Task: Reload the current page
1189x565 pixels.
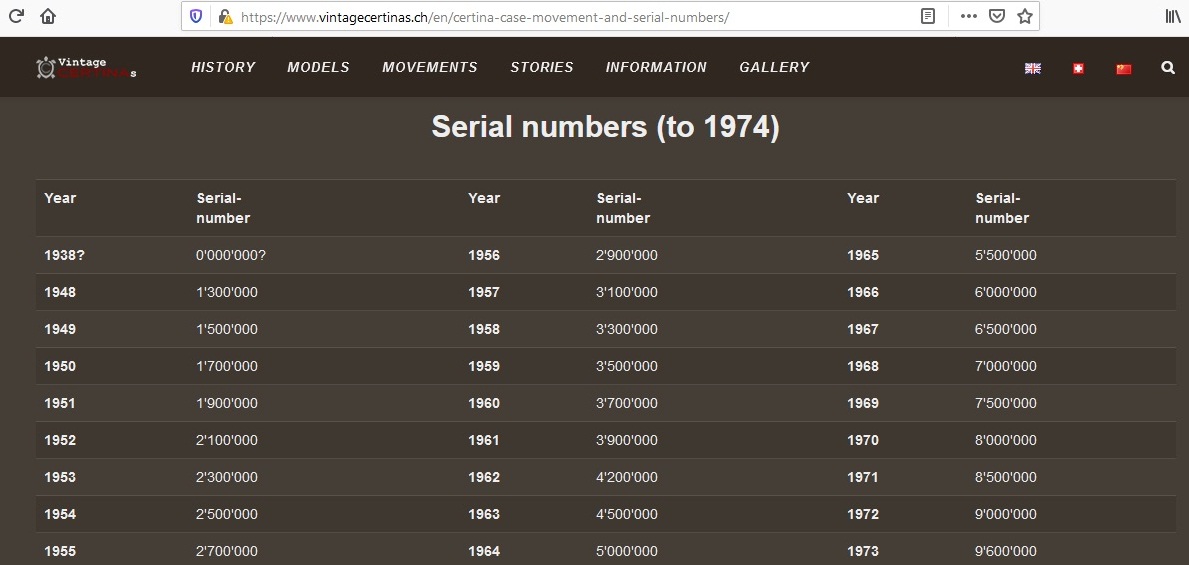Action: click(16, 16)
